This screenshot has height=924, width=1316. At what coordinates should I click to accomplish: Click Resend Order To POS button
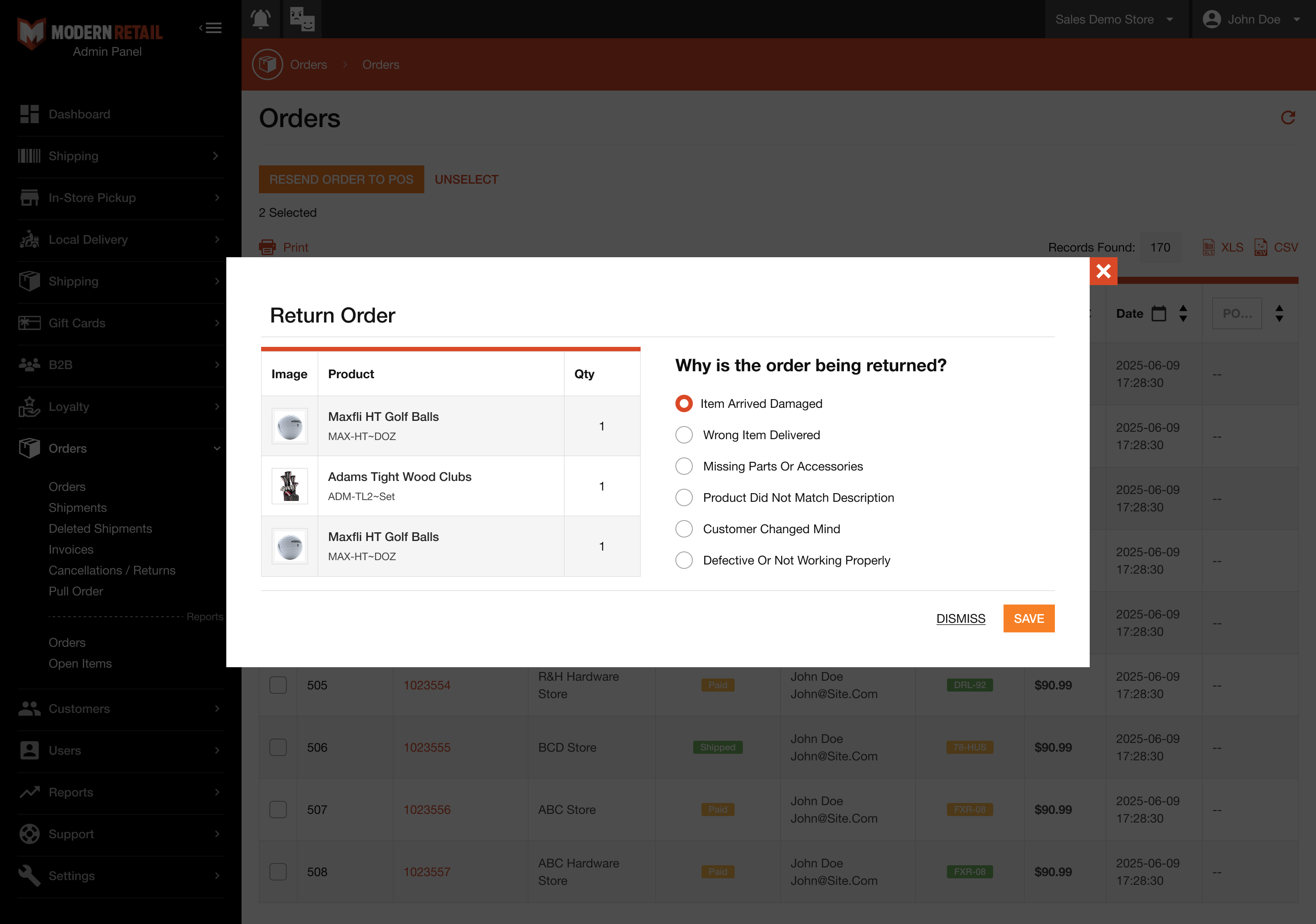coord(341,179)
